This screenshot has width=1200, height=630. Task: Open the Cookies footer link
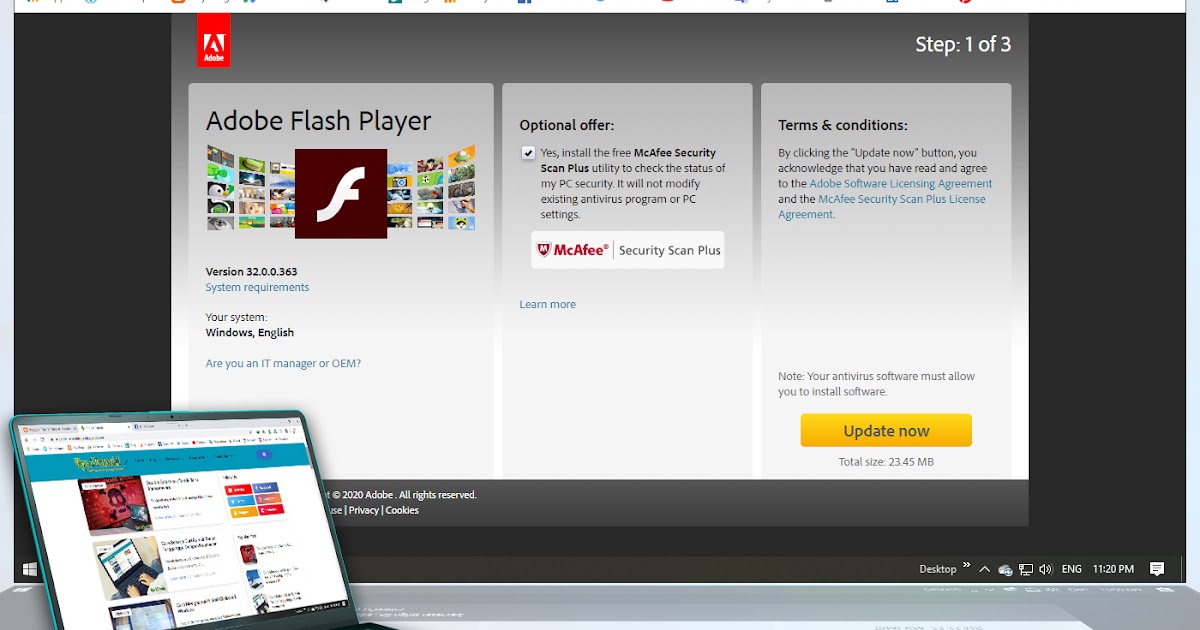coord(402,510)
